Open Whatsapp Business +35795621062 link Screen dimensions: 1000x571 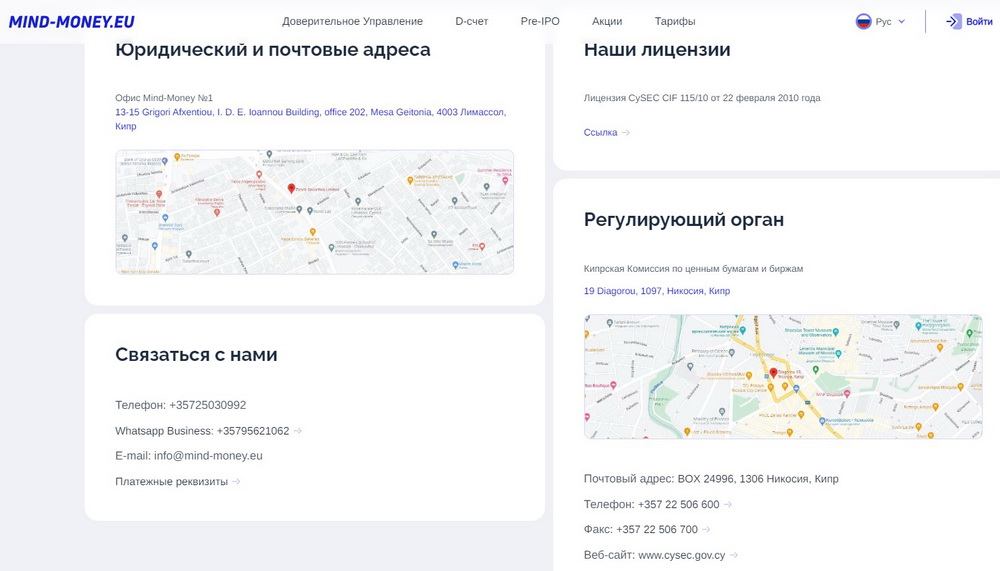pos(202,431)
